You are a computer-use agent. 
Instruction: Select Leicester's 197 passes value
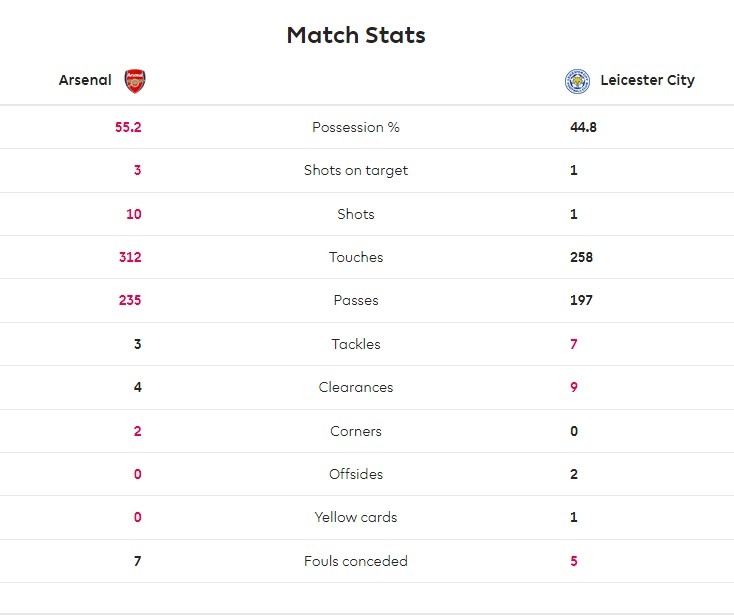pyautogui.click(x=581, y=300)
